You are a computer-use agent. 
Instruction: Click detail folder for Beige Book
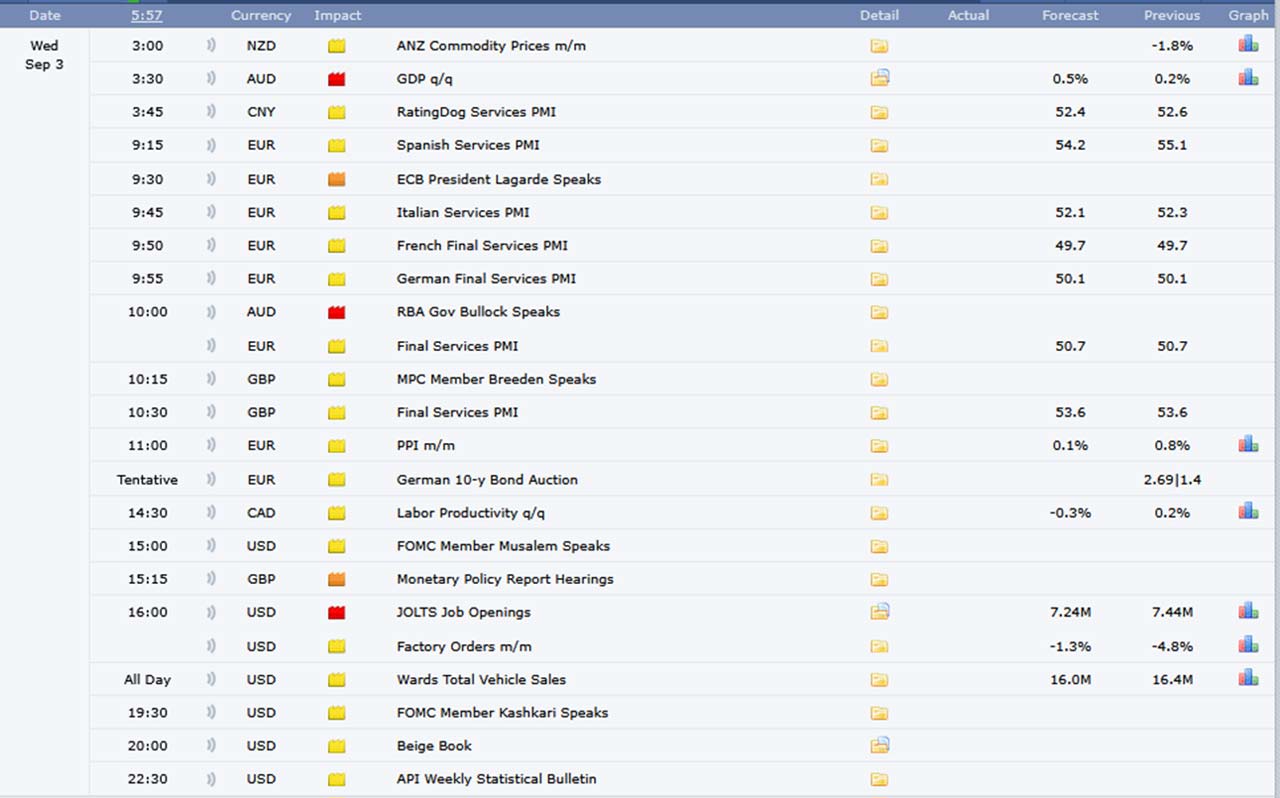(x=879, y=745)
